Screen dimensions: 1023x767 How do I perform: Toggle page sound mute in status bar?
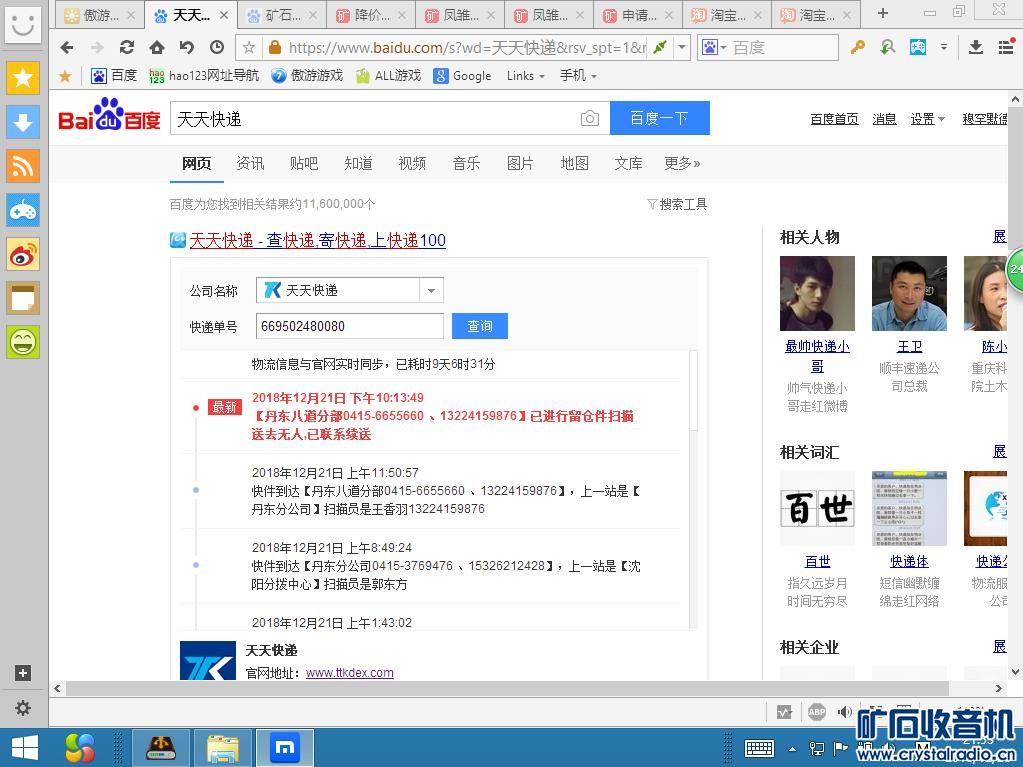845,712
